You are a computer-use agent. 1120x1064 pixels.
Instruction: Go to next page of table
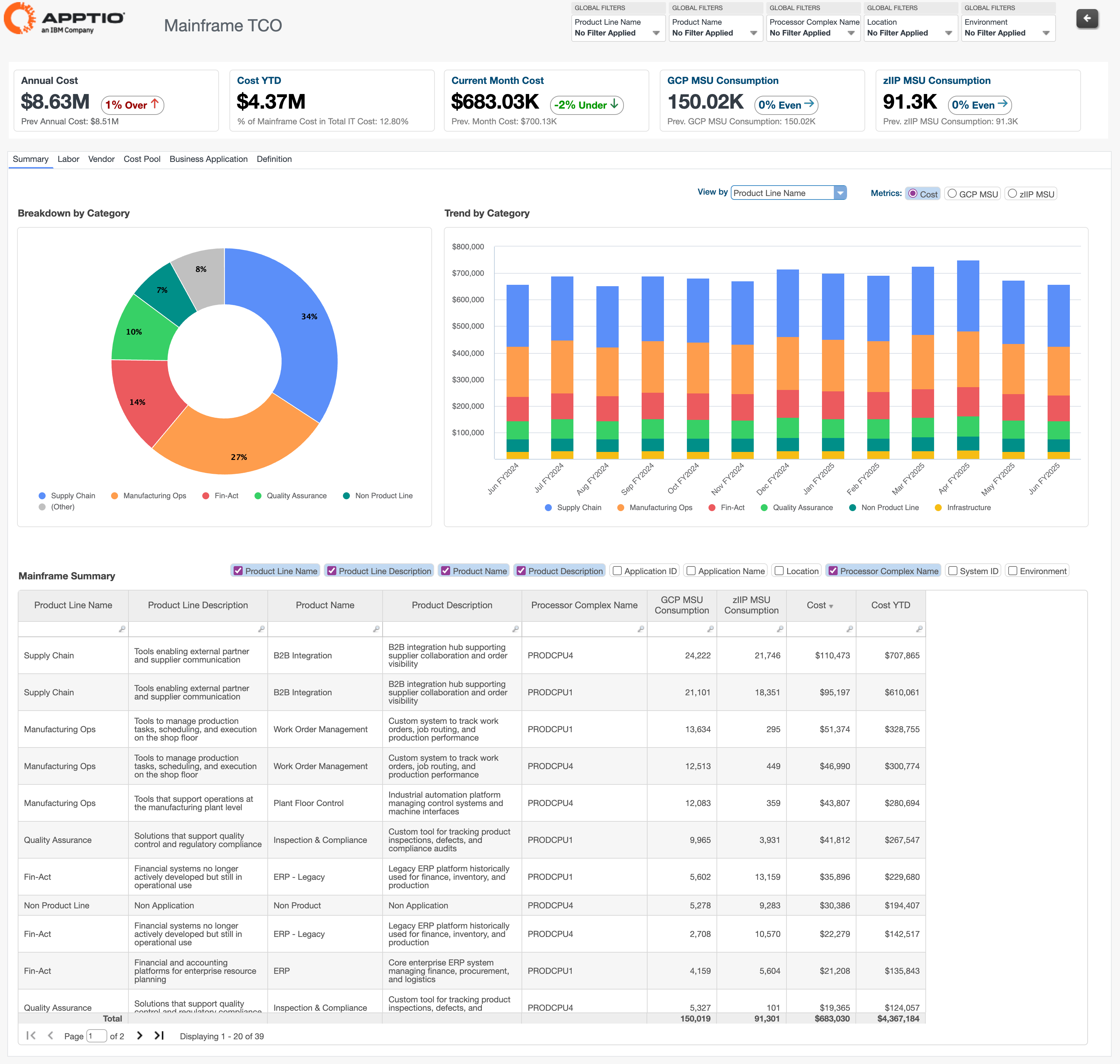pos(140,1036)
